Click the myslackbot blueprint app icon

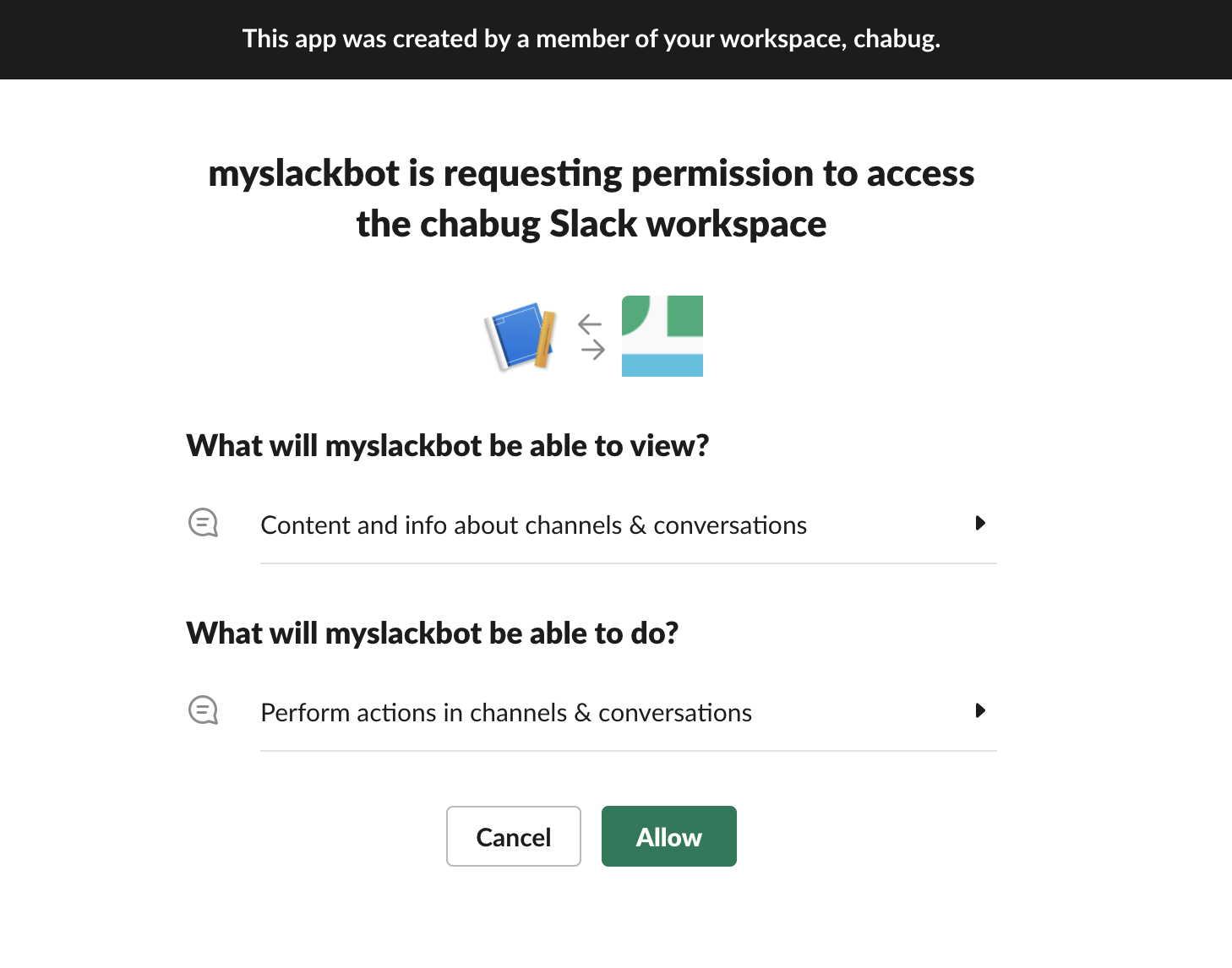[521, 336]
